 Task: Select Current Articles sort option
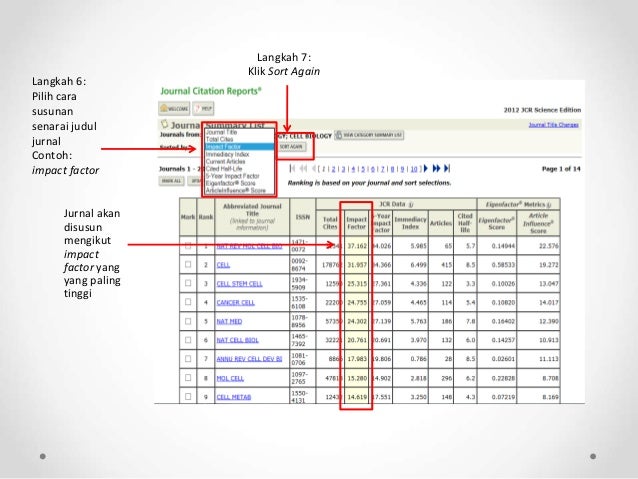(239, 162)
